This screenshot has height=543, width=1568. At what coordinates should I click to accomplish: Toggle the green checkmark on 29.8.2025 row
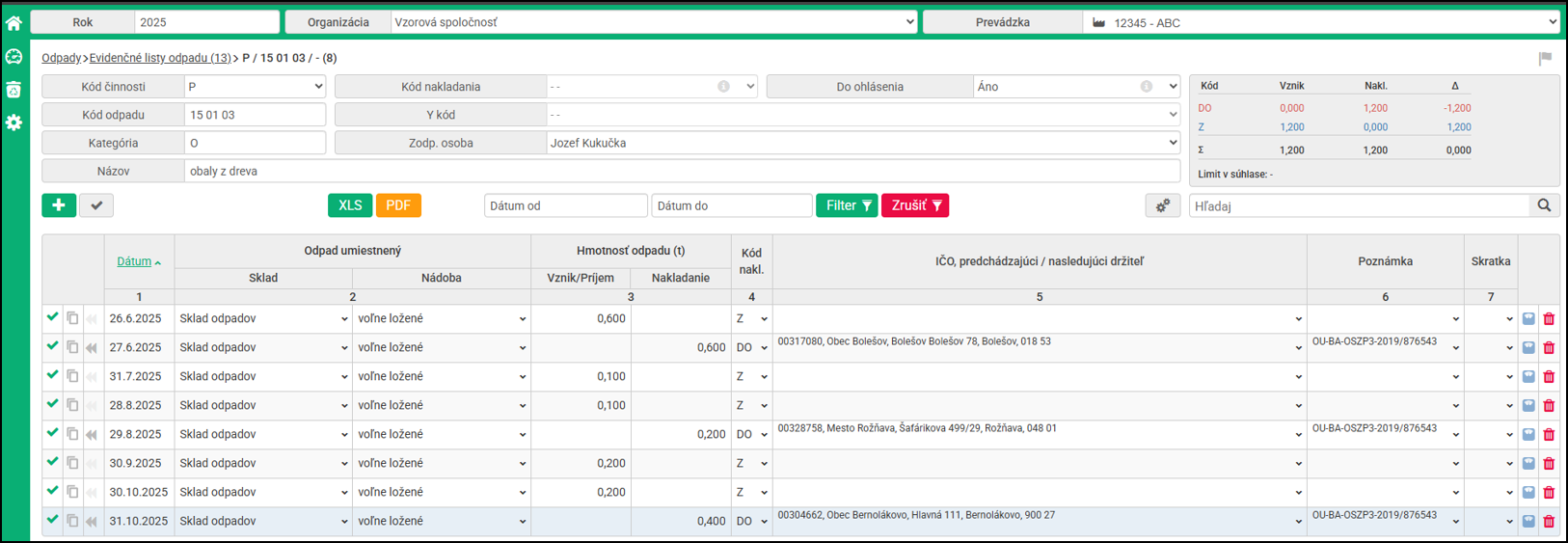[52, 433]
